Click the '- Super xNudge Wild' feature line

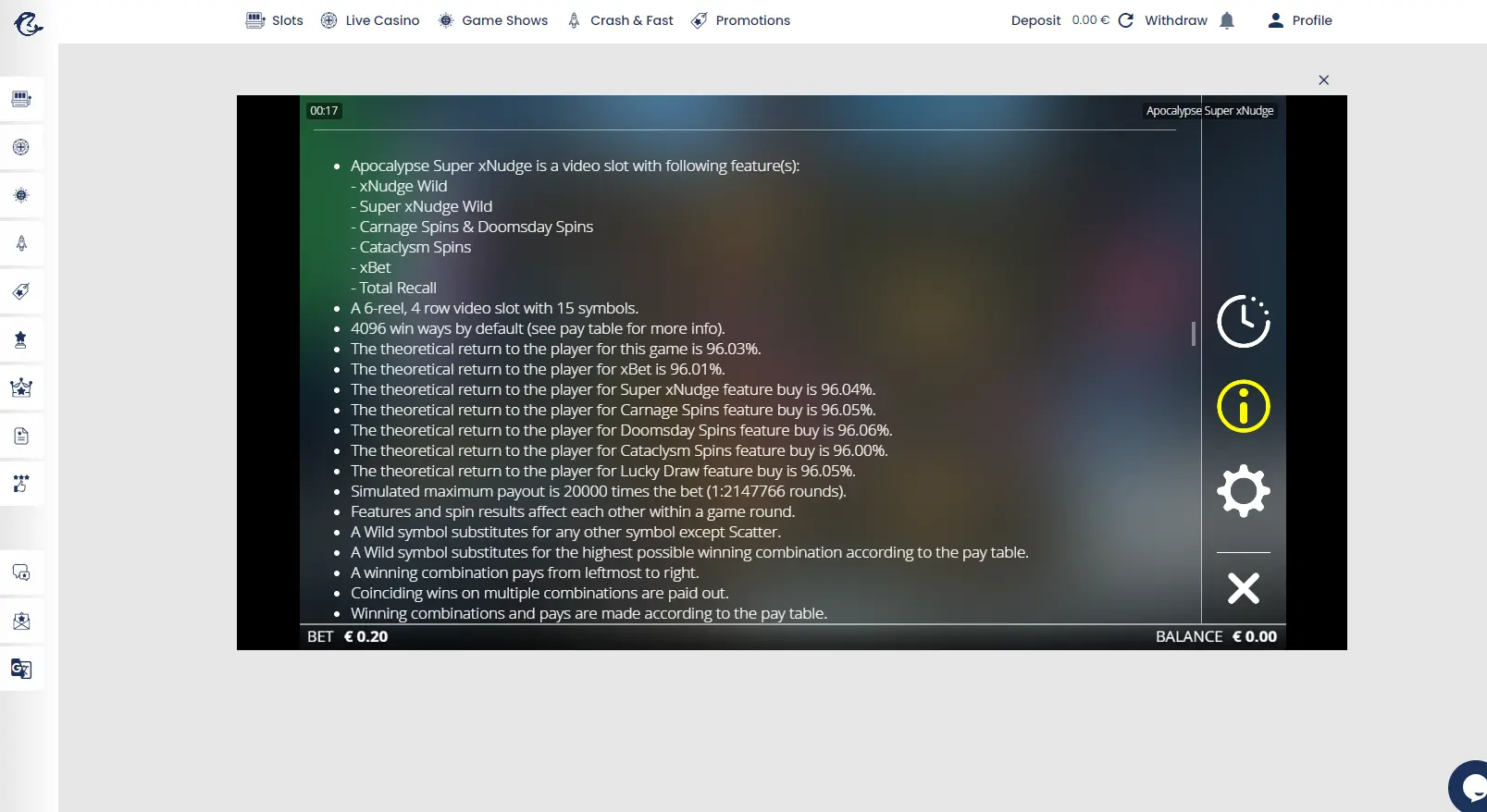point(421,206)
